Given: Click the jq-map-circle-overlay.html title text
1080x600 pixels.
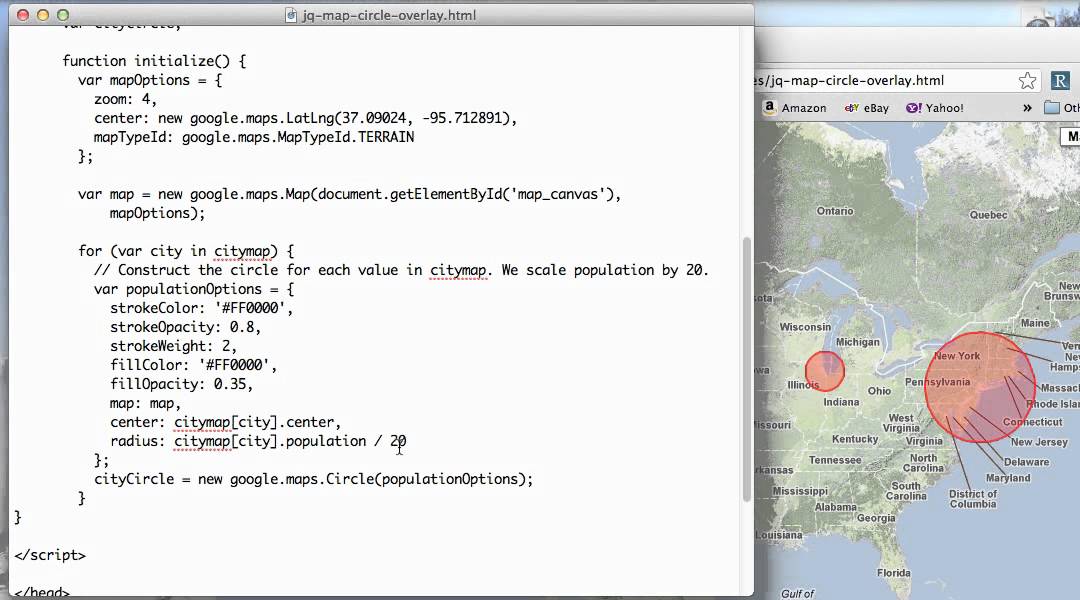Looking at the screenshot, I should pos(389,15).
